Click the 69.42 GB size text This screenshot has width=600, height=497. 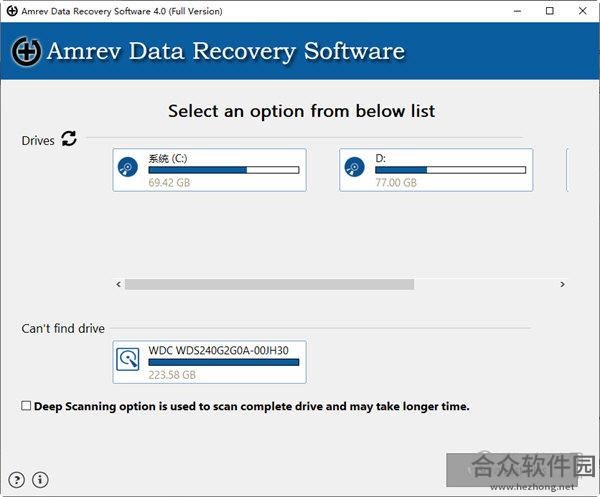[x=169, y=183]
